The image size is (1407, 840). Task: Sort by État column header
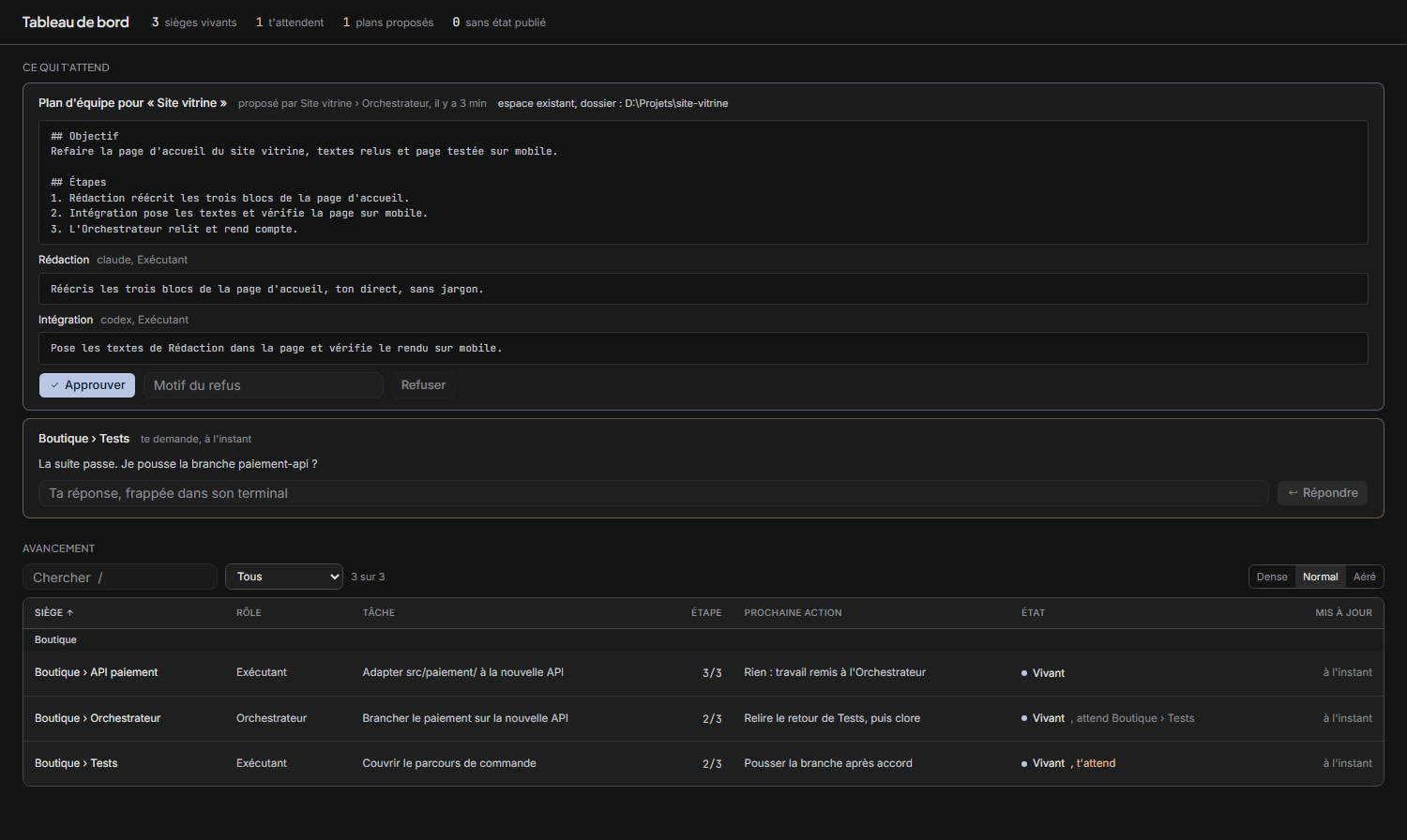click(1033, 612)
